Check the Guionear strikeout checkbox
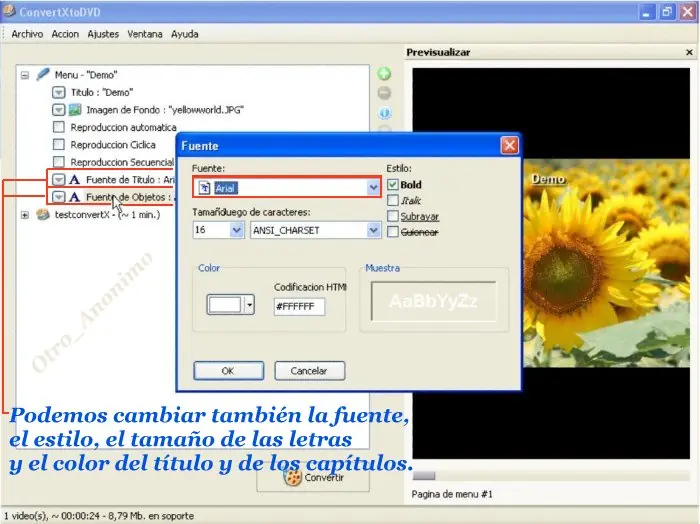The width and height of the screenshot is (700, 524). click(392, 232)
